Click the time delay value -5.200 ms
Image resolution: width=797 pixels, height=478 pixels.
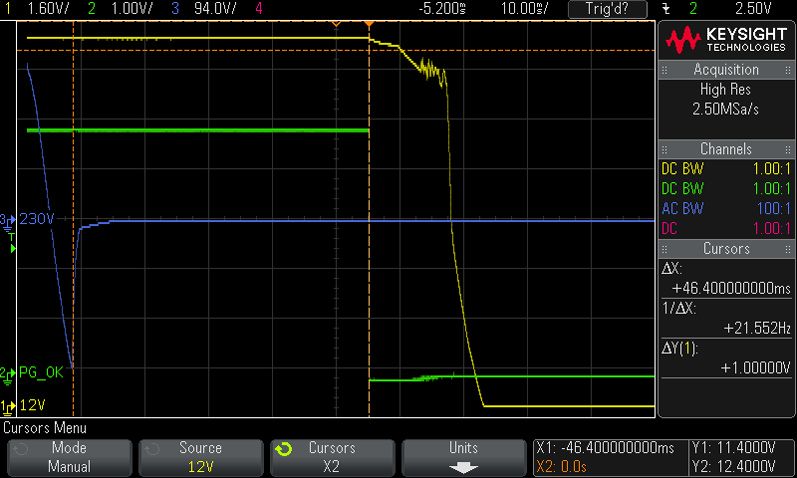[x=442, y=8]
